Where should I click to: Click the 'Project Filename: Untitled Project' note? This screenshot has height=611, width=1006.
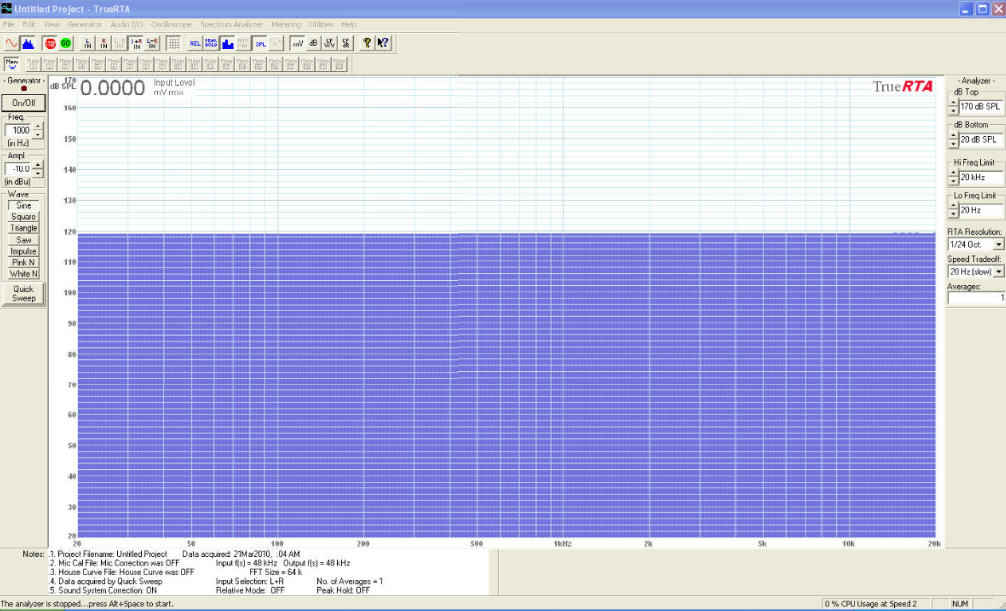[112, 554]
